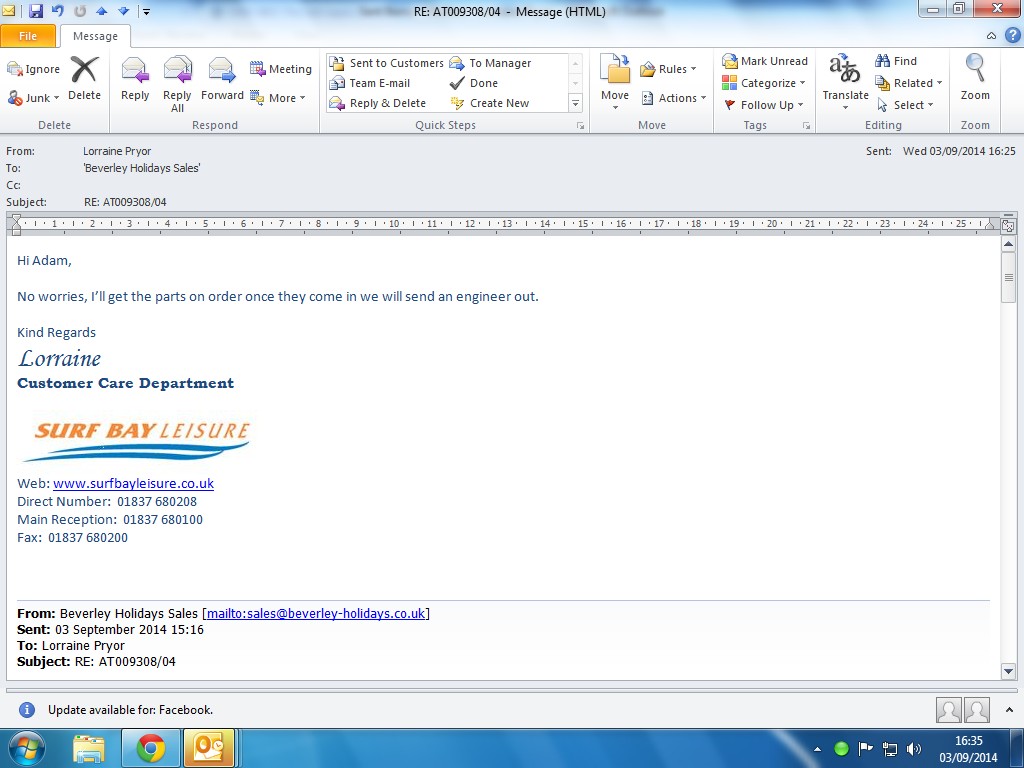Go to Next Item with down arrow
The height and width of the screenshot is (768, 1024).
coord(123,11)
